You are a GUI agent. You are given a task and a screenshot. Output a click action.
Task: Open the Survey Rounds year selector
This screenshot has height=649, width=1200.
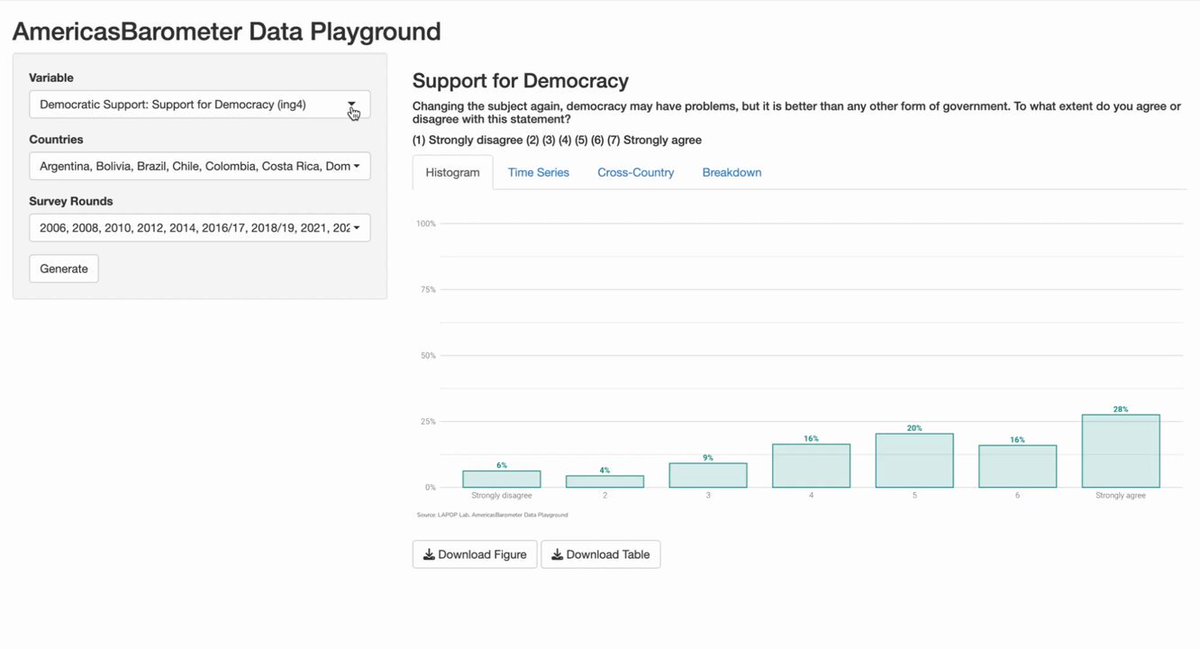pyautogui.click(x=200, y=228)
